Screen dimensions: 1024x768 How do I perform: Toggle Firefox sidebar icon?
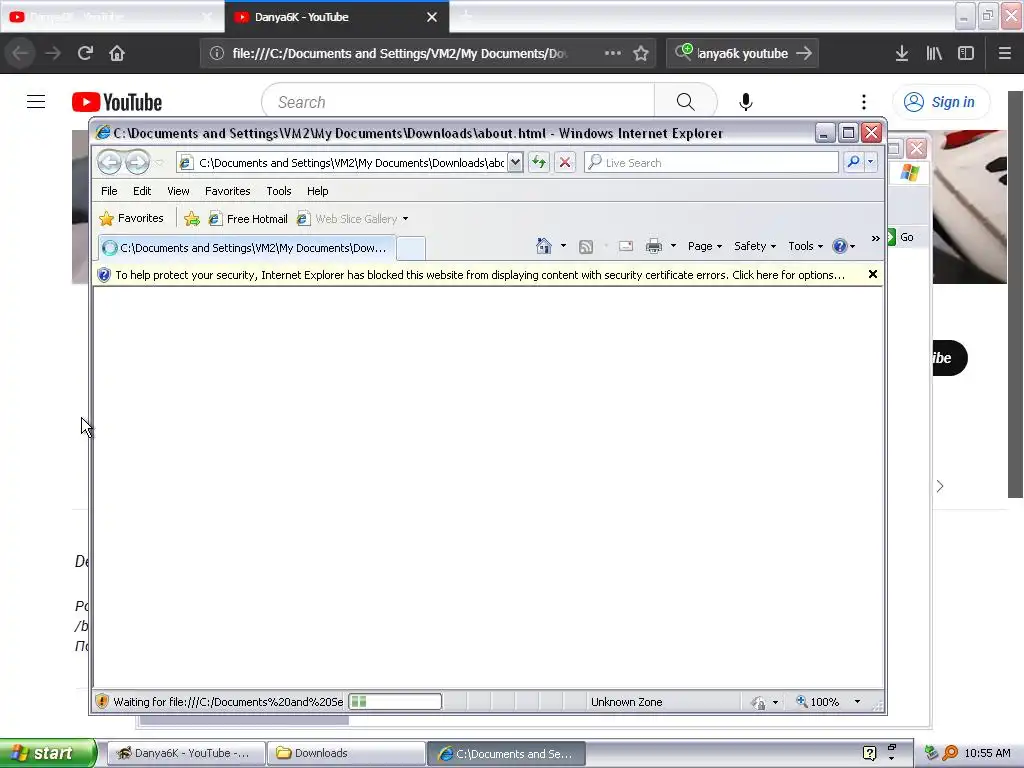(966, 53)
